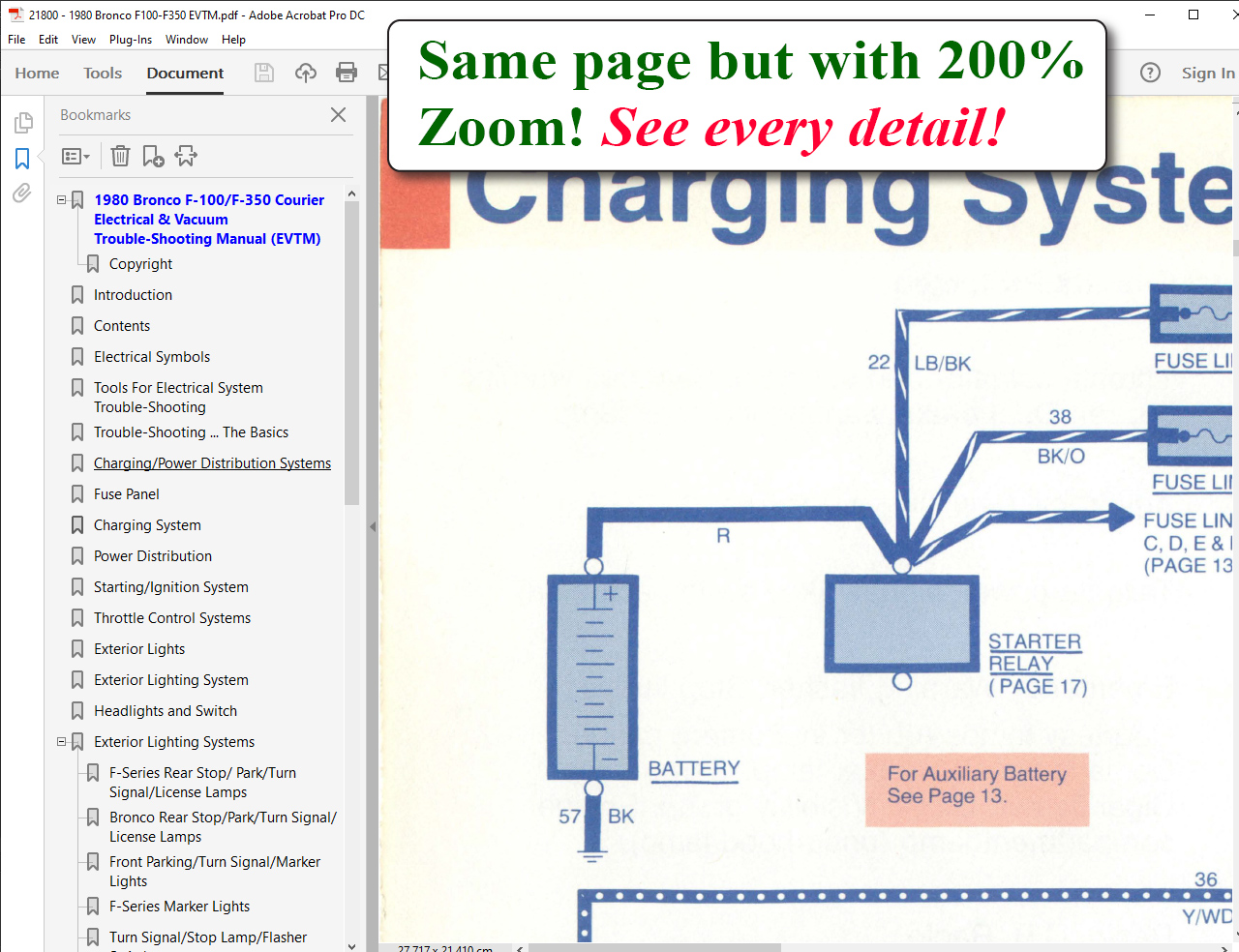Select Exterior Lighting Systems bookmark text

pos(174,742)
